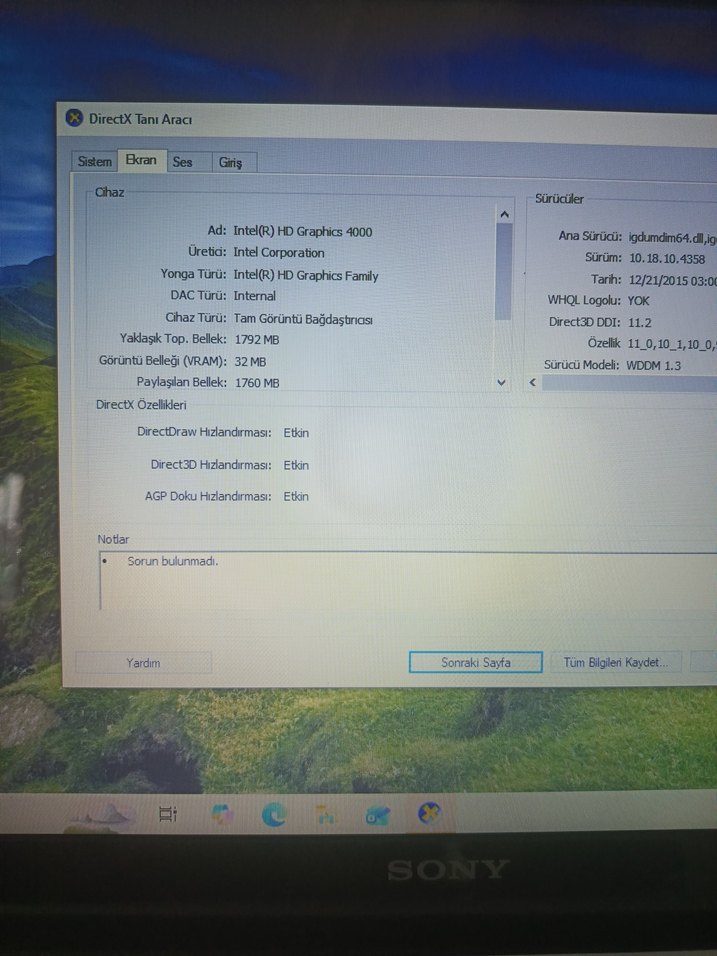
Task: Click the 'Özellik' feature levels value
Action: tap(672, 344)
